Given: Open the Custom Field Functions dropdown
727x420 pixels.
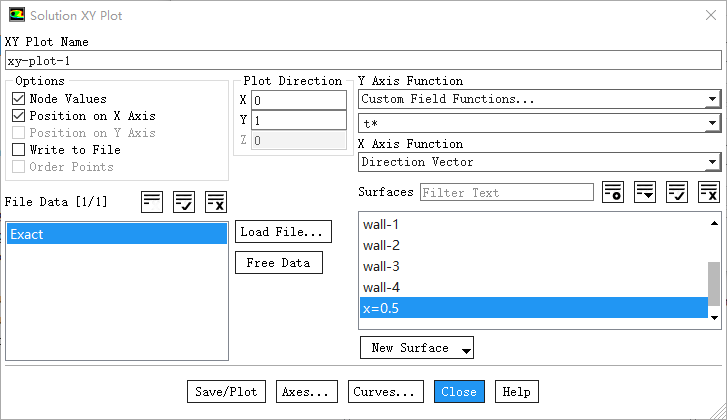Looking at the screenshot, I should [x=539, y=99].
